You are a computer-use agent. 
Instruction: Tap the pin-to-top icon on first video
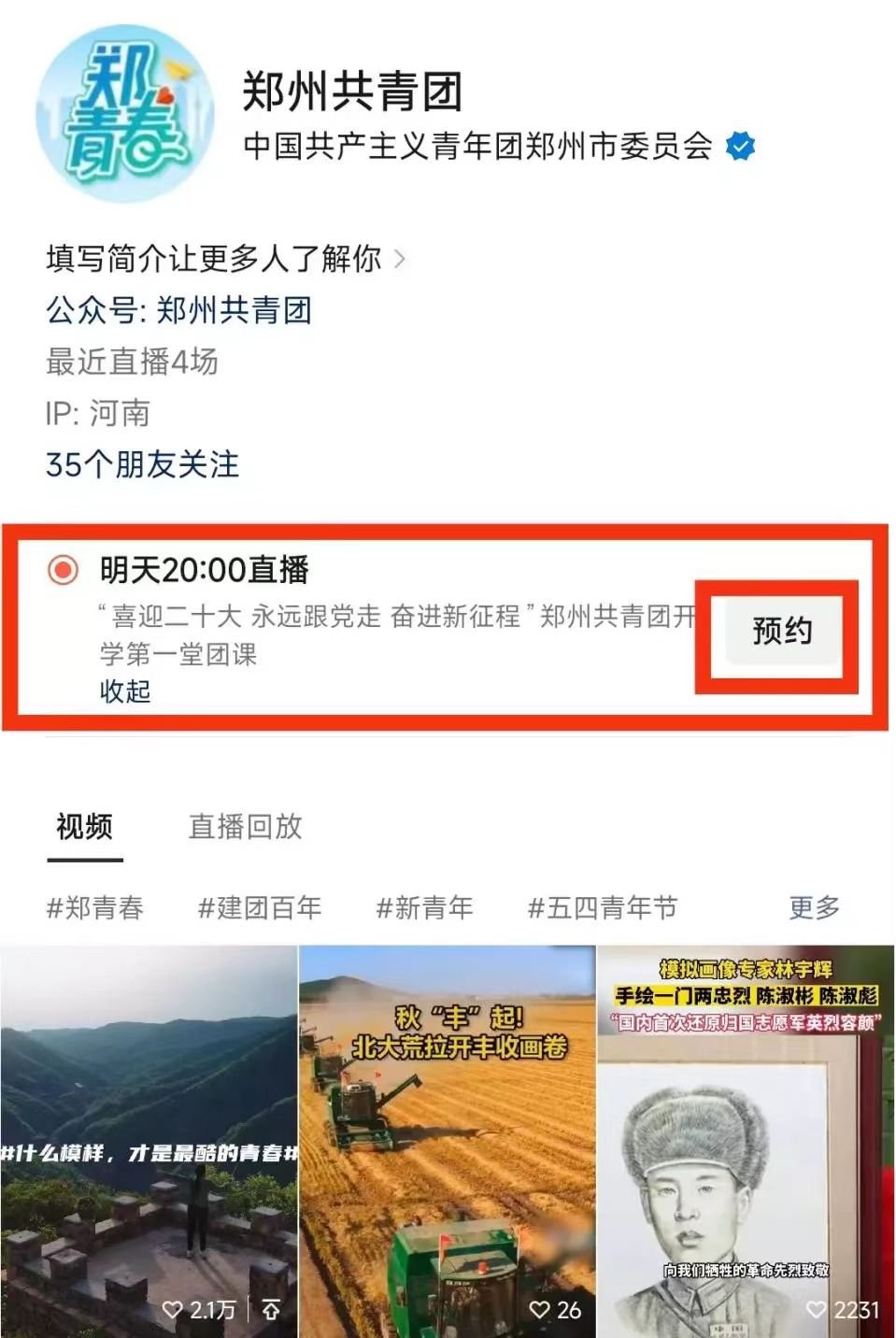point(271,1310)
